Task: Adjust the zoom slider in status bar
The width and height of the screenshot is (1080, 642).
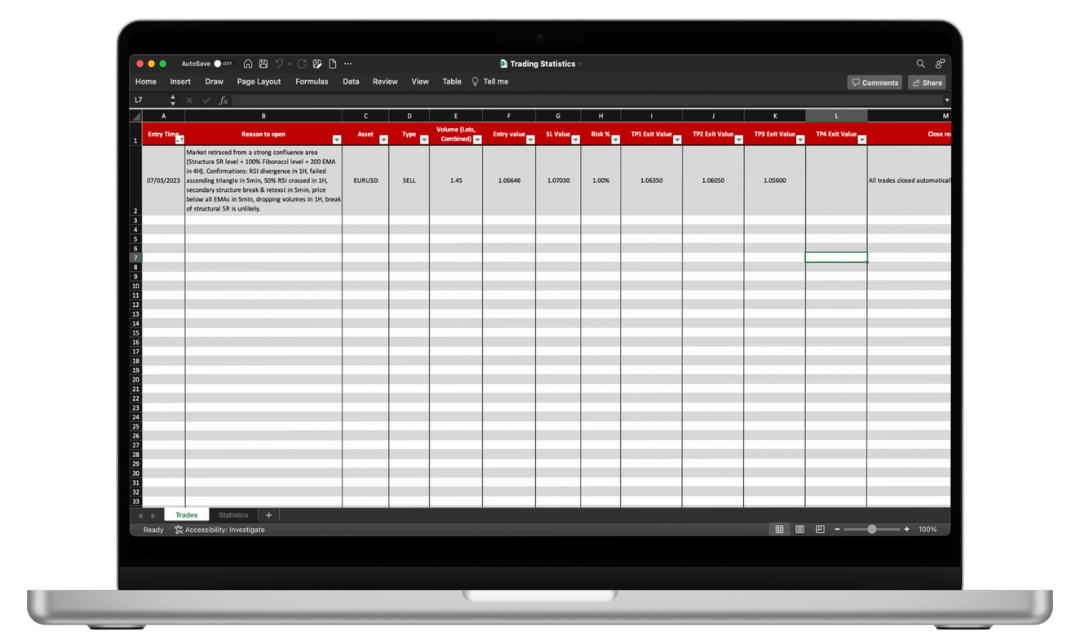Action: click(x=872, y=529)
